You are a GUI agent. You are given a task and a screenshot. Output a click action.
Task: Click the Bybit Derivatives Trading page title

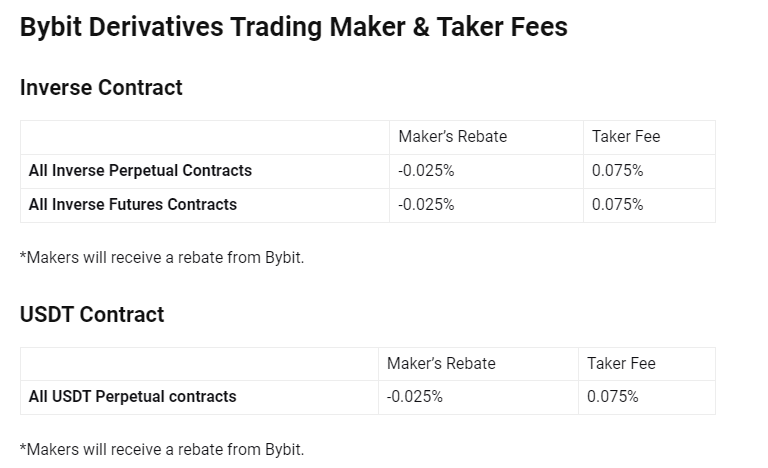click(x=294, y=27)
